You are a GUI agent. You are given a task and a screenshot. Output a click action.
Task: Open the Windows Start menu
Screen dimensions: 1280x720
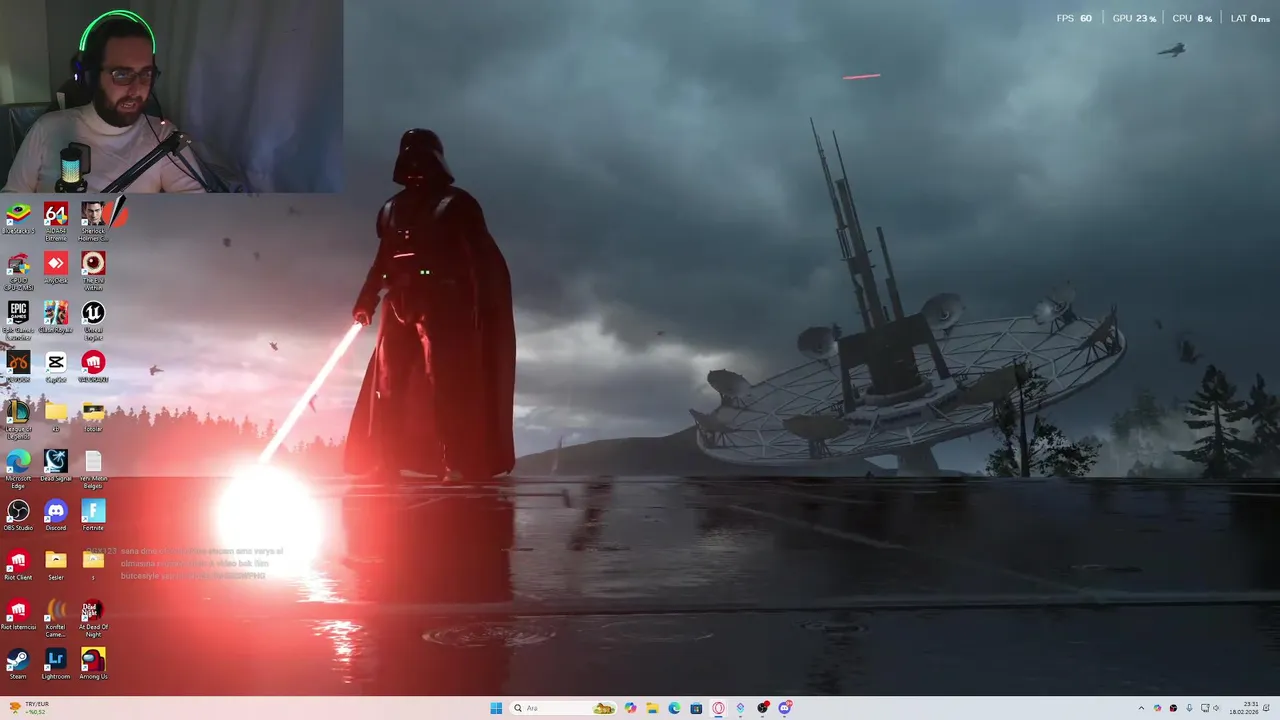point(496,708)
